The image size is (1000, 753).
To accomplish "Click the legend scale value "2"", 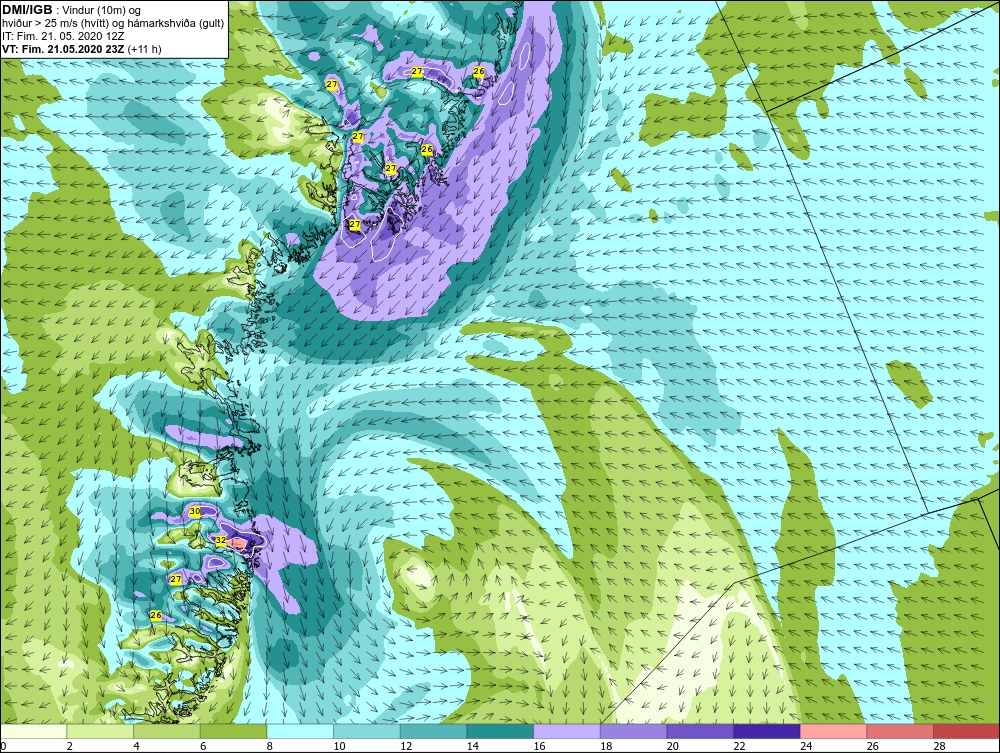I will [x=70, y=746].
